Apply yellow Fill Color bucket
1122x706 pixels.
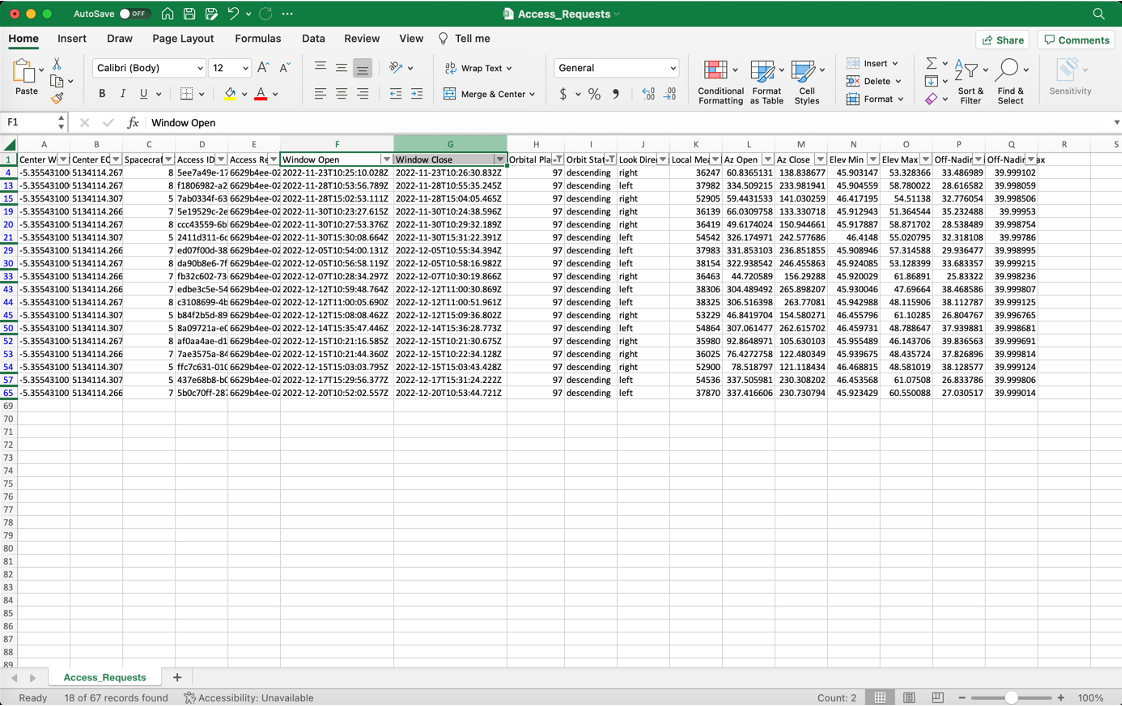tap(230, 94)
